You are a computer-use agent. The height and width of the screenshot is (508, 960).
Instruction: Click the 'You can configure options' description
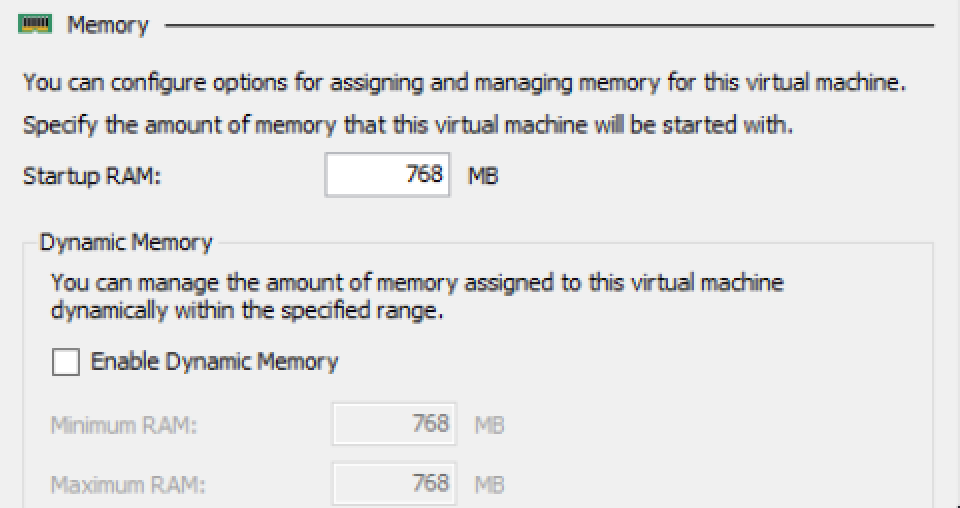[464, 83]
